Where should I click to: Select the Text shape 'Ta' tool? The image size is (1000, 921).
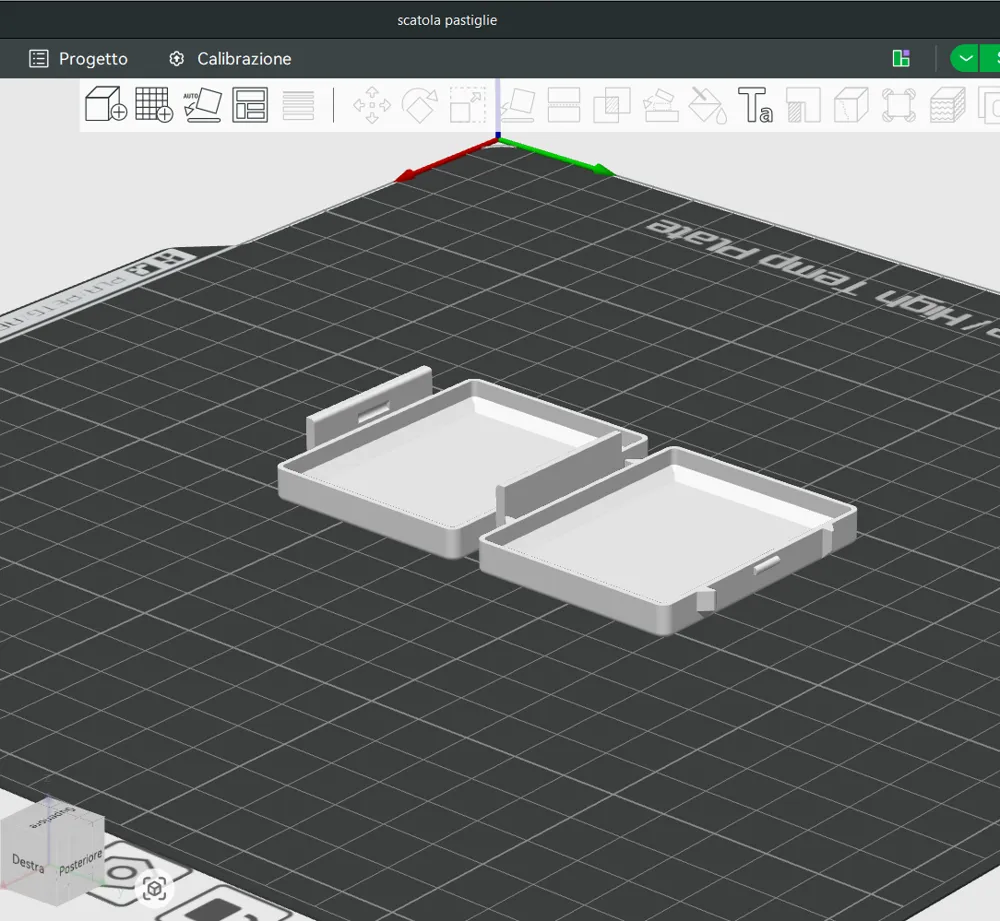[755, 105]
